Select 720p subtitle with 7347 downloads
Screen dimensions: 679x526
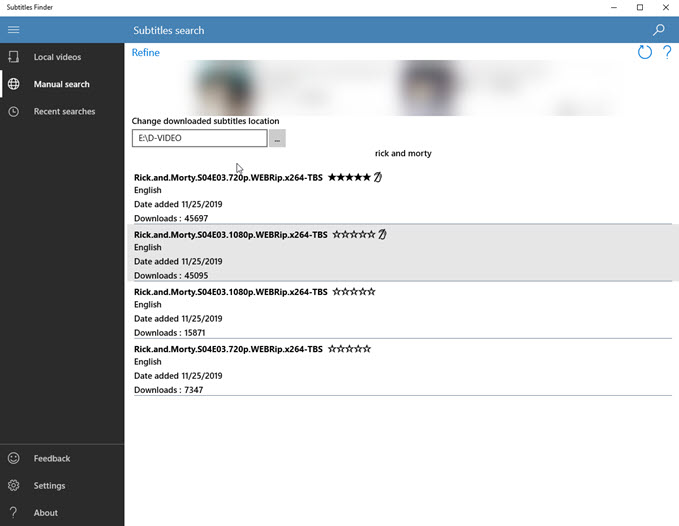click(x=403, y=368)
